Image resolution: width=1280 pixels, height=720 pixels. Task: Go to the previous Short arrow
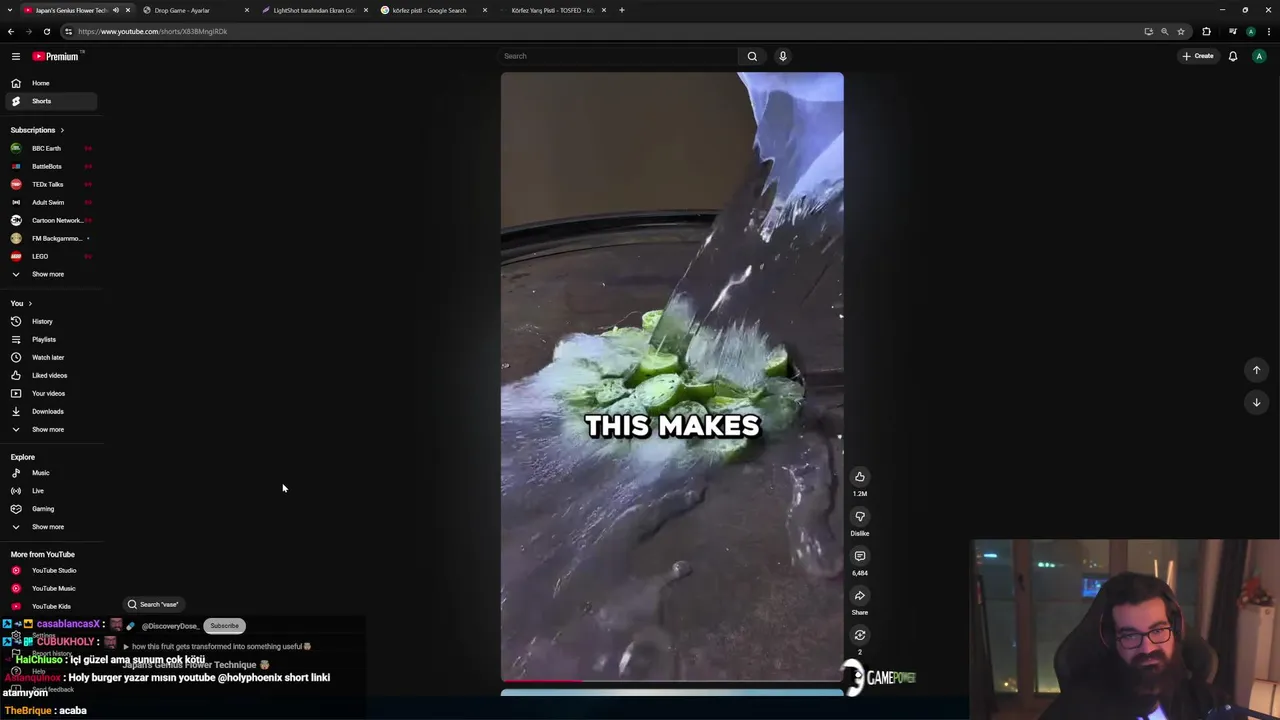[x=1257, y=370]
